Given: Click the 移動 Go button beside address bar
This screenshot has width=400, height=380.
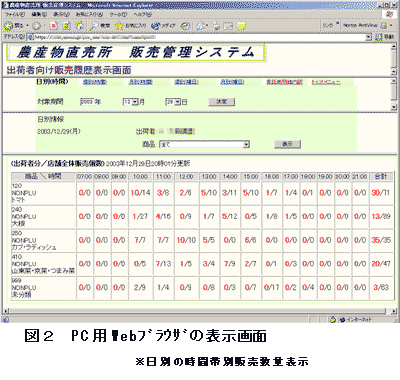Looking at the screenshot, I should pos(384,37).
